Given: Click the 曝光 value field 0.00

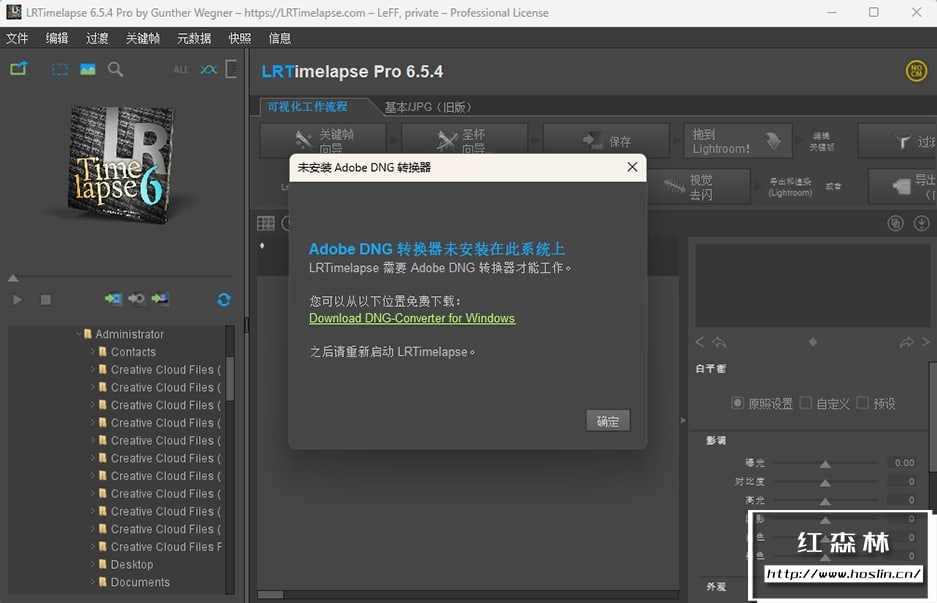Looking at the screenshot, I should [904, 463].
